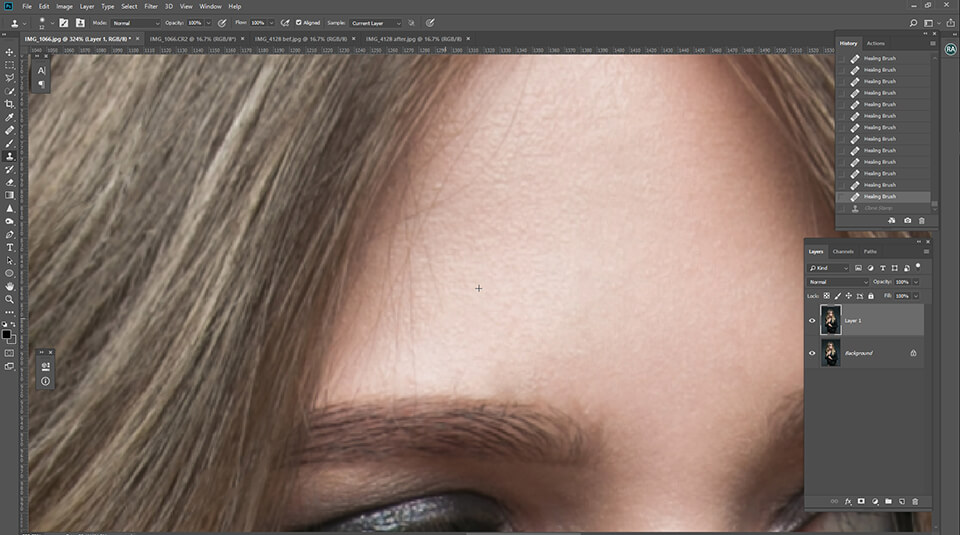The height and width of the screenshot is (535, 960).
Task: Select the Type tool
Action: (x=9, y=247)
